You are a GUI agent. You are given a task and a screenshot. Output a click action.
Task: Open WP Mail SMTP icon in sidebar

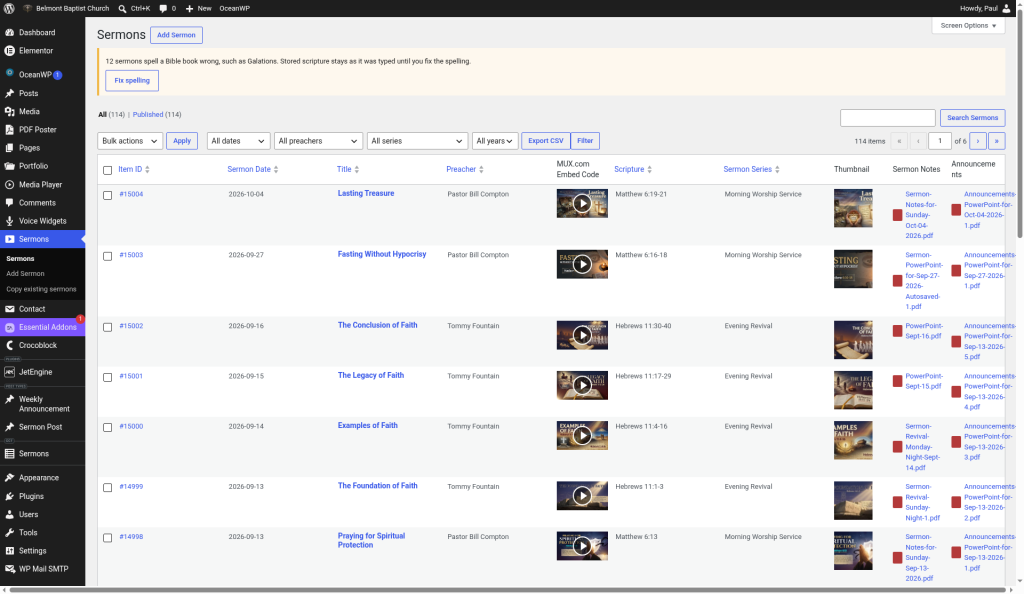(10, 569)
